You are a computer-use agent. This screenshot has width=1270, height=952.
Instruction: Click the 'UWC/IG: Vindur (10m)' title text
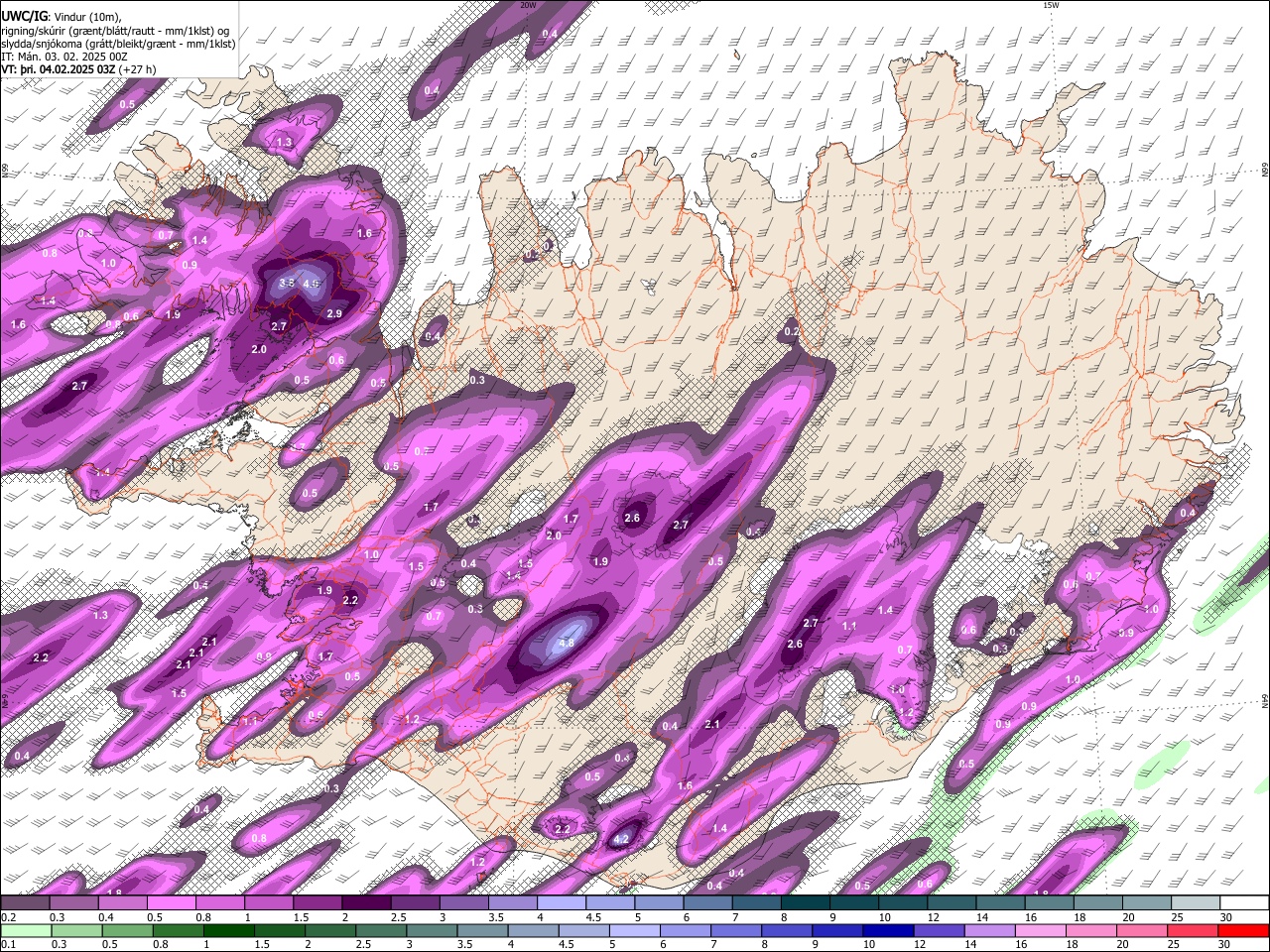pos(61,16)
